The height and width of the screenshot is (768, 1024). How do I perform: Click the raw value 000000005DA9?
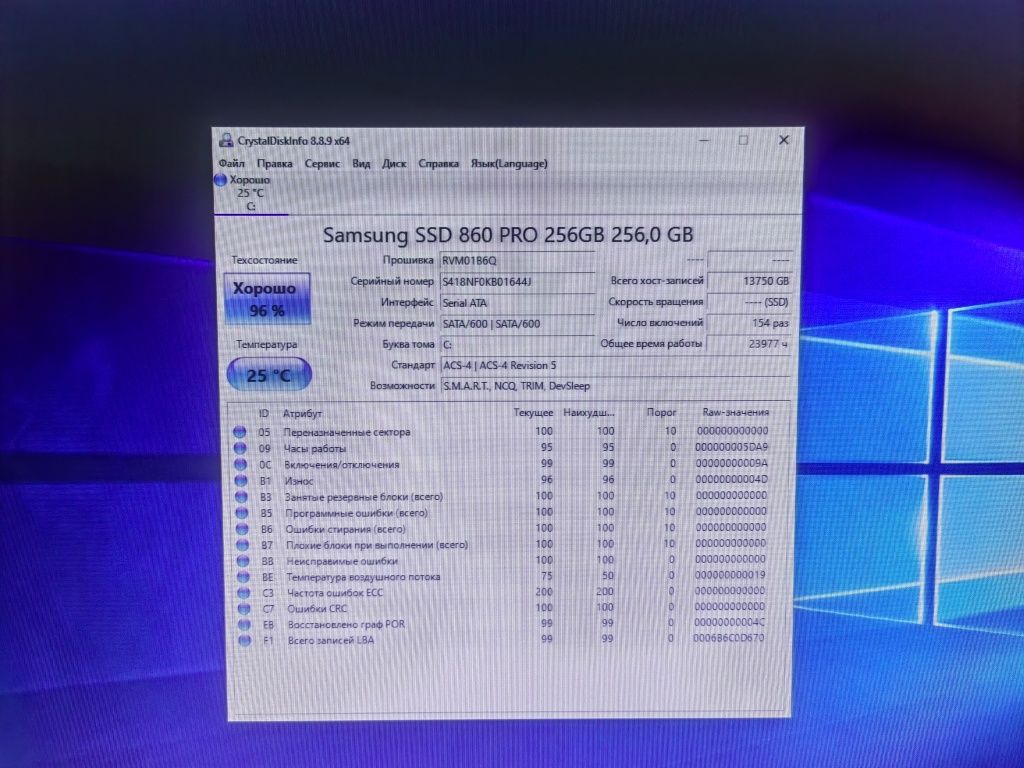731,447
